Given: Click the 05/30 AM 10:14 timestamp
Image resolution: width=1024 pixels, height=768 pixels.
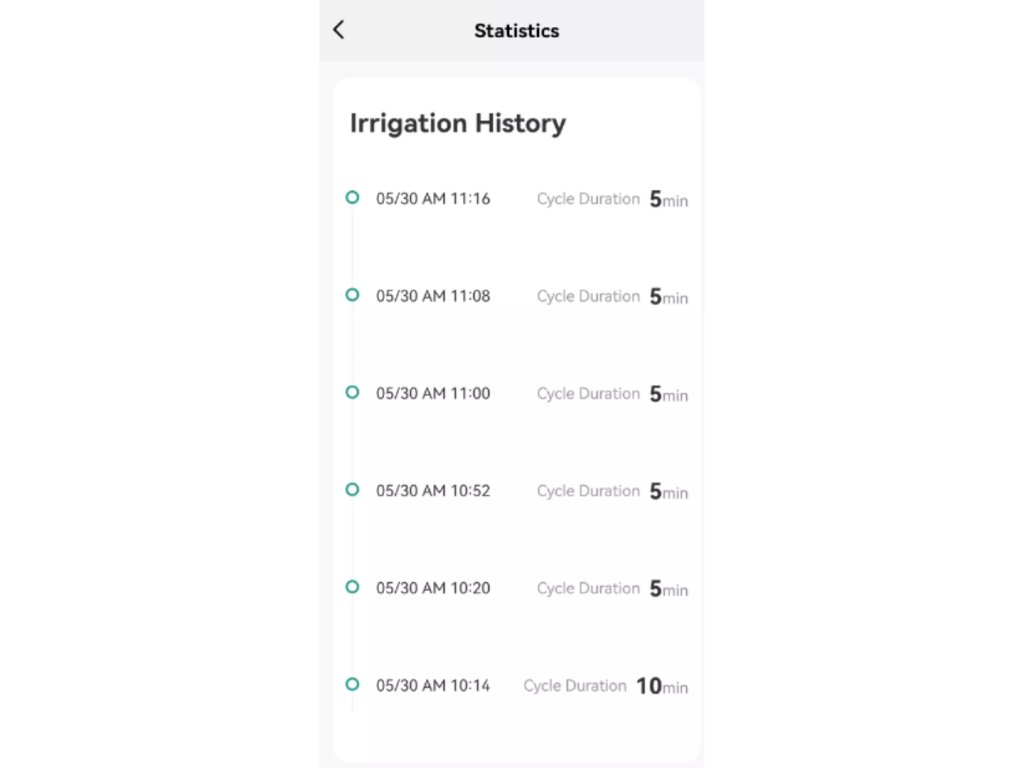Looking at the screenshot, I should coord(433,686).
